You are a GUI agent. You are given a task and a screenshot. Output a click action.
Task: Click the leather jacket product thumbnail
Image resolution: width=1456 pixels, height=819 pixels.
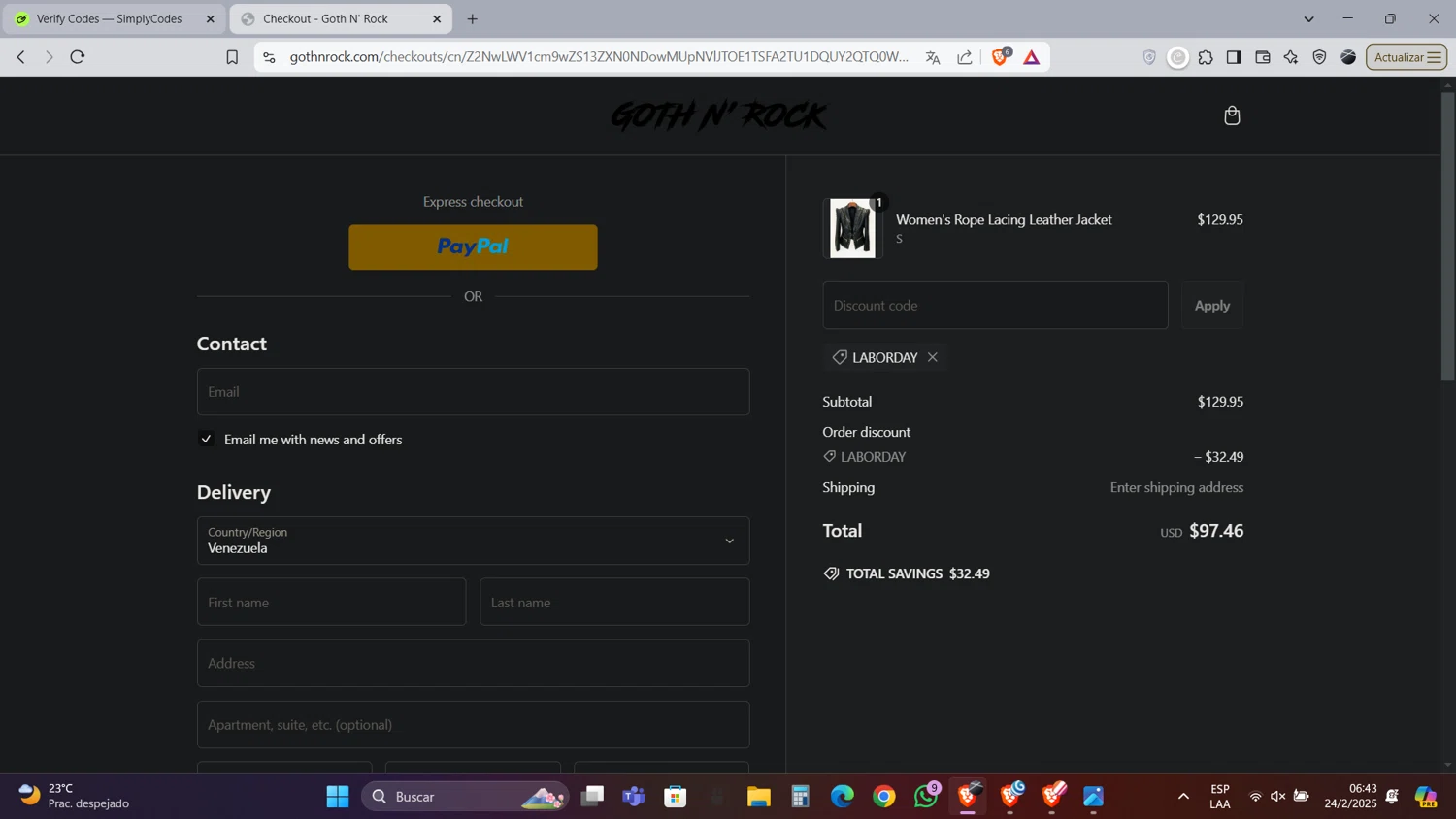pyautogui.click(x=852, y=229)
